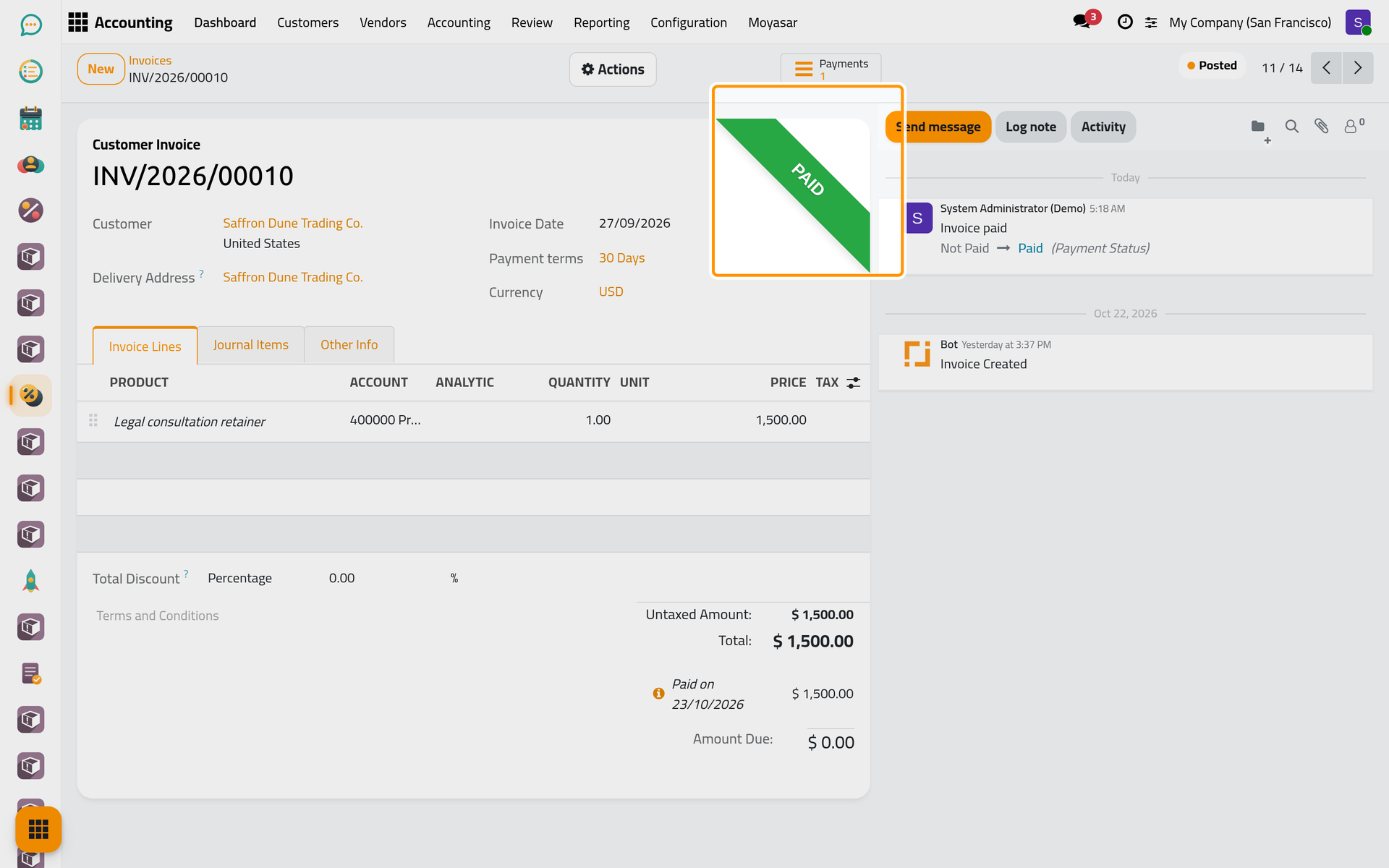
Task: Open the orange app launcher grid button
Action: (38, 829)
